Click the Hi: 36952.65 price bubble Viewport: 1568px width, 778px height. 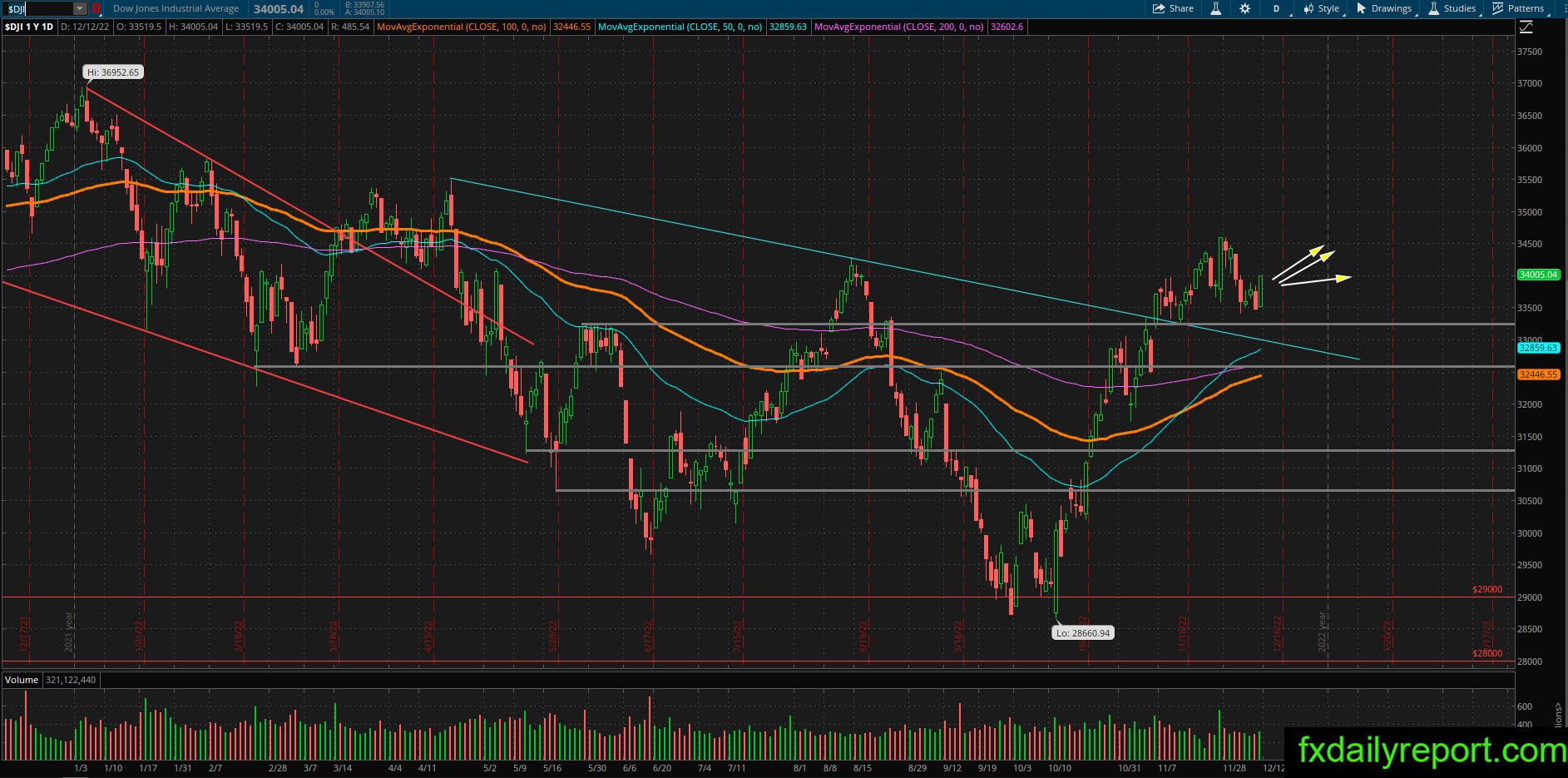click(113, 72)
